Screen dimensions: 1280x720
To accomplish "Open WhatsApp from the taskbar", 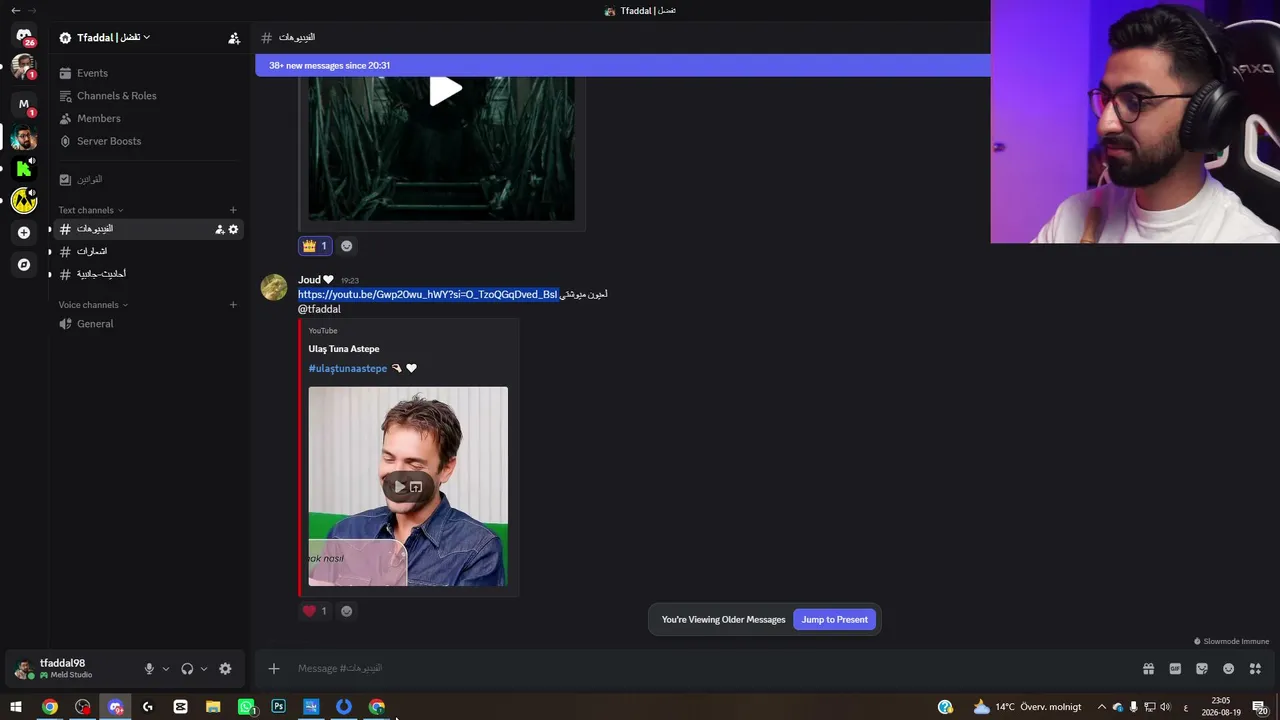I will click(x=246, y=707).
